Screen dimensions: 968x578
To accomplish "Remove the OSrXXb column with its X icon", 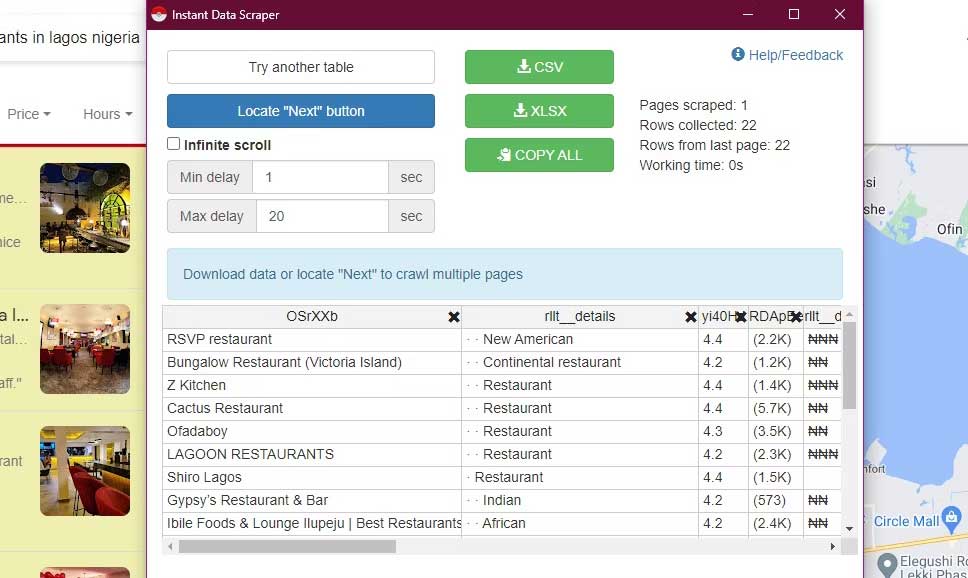I will [454, 317].
